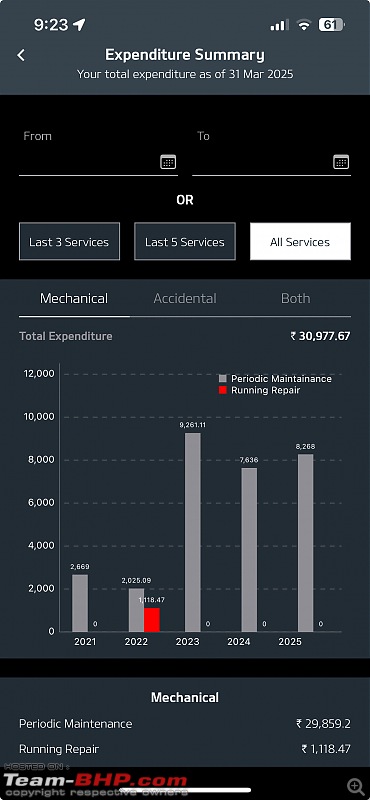
Task: Tap the battery indicator icon
Action: pos(331,24)
